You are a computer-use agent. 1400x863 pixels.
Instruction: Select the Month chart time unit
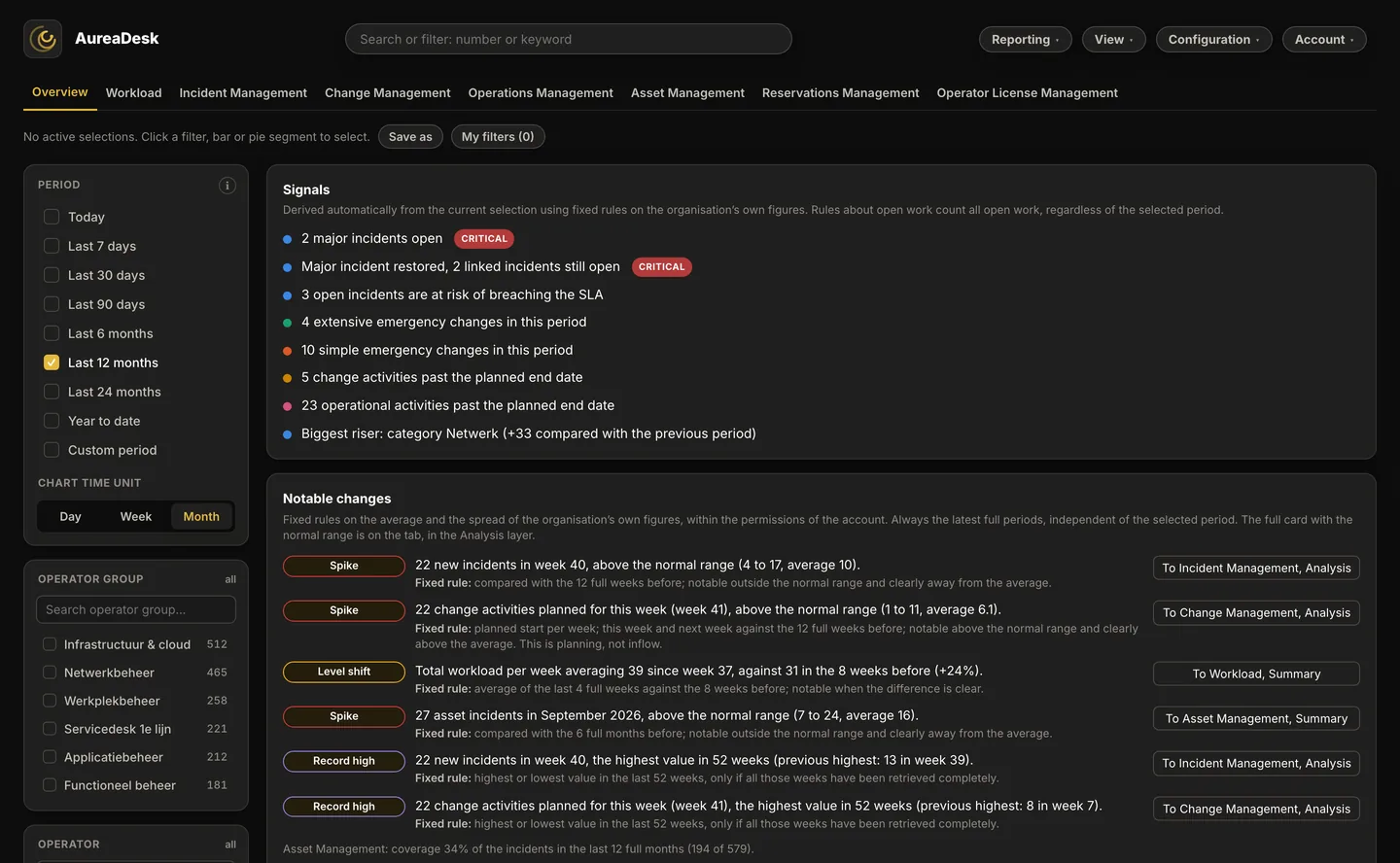point(201,517)
